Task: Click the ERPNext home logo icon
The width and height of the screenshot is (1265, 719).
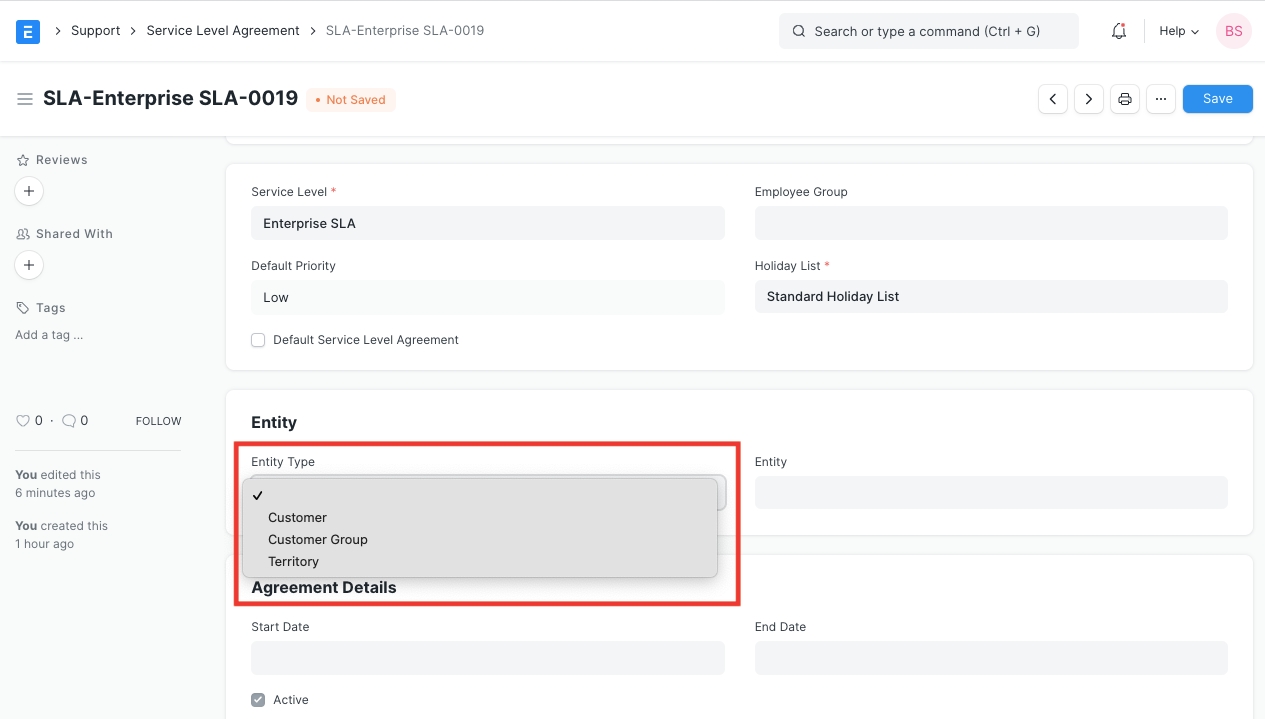Action: 28,31
